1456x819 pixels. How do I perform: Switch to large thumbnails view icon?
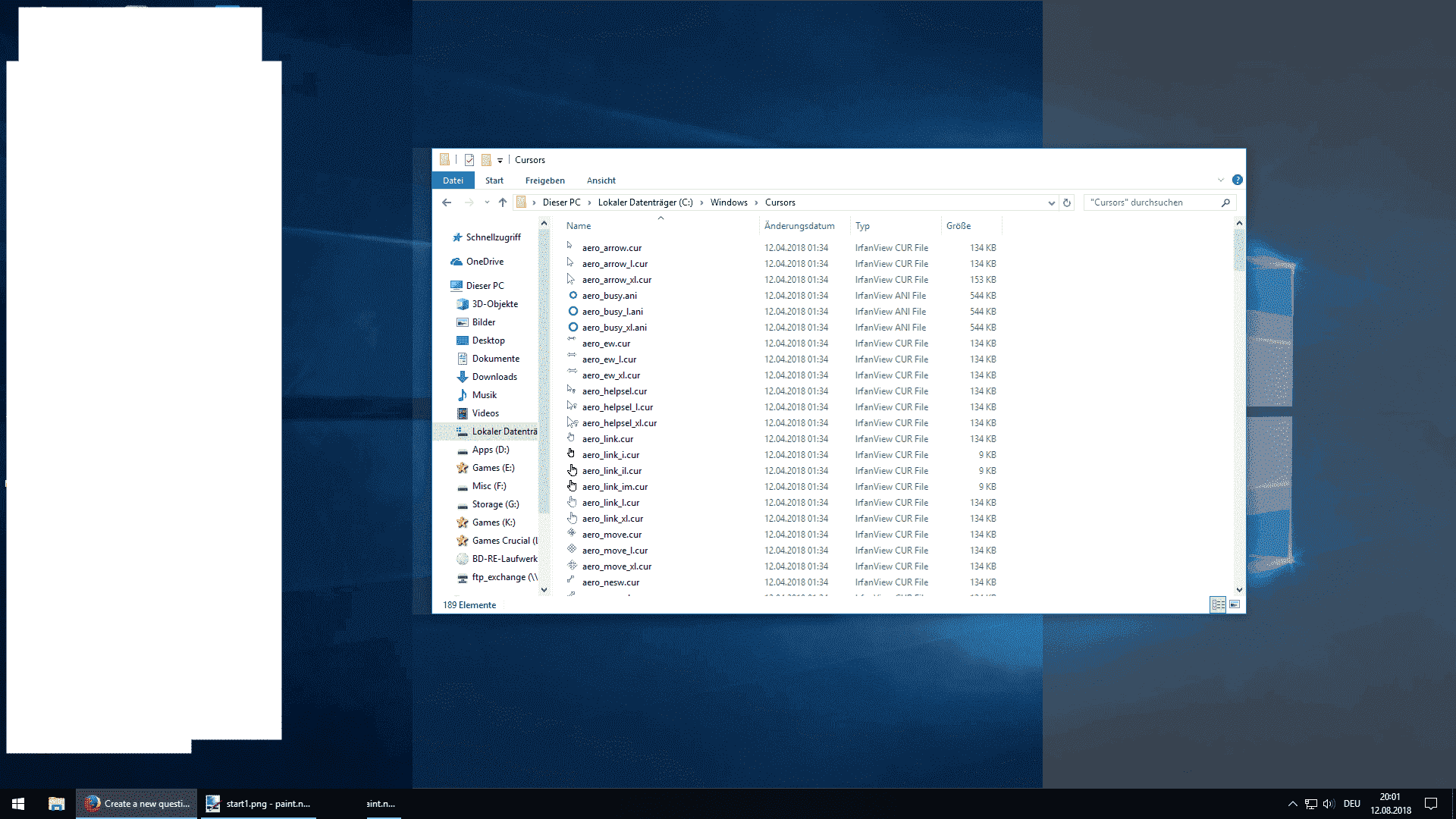click(1235, 604)
